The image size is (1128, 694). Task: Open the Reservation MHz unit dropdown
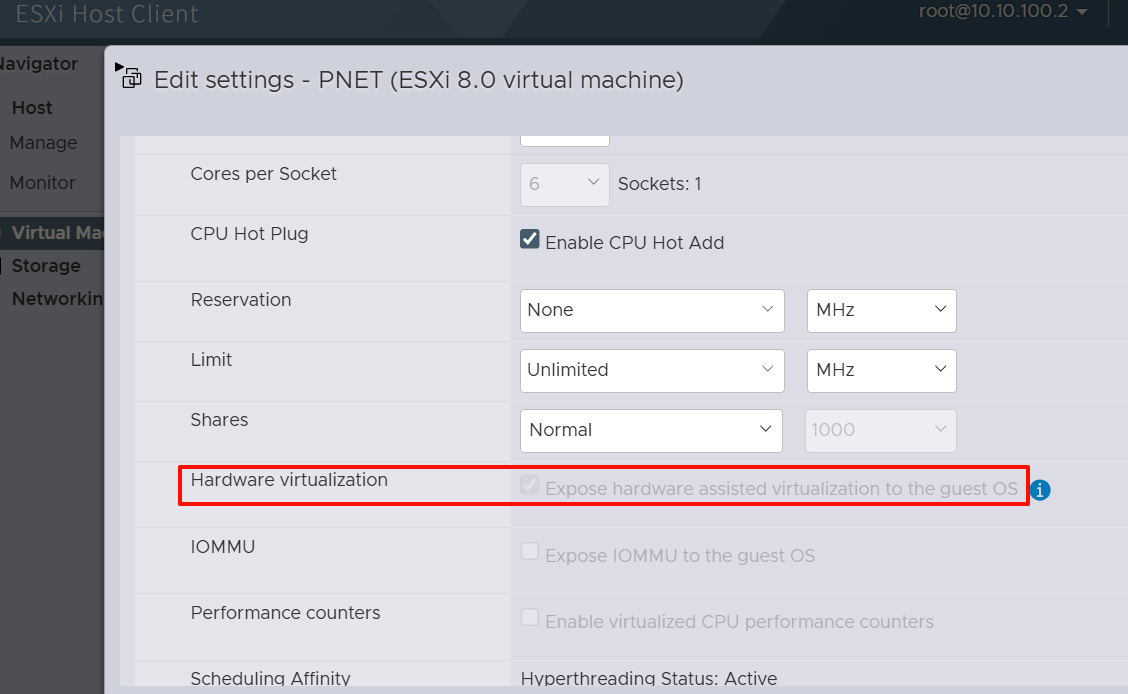881,310
